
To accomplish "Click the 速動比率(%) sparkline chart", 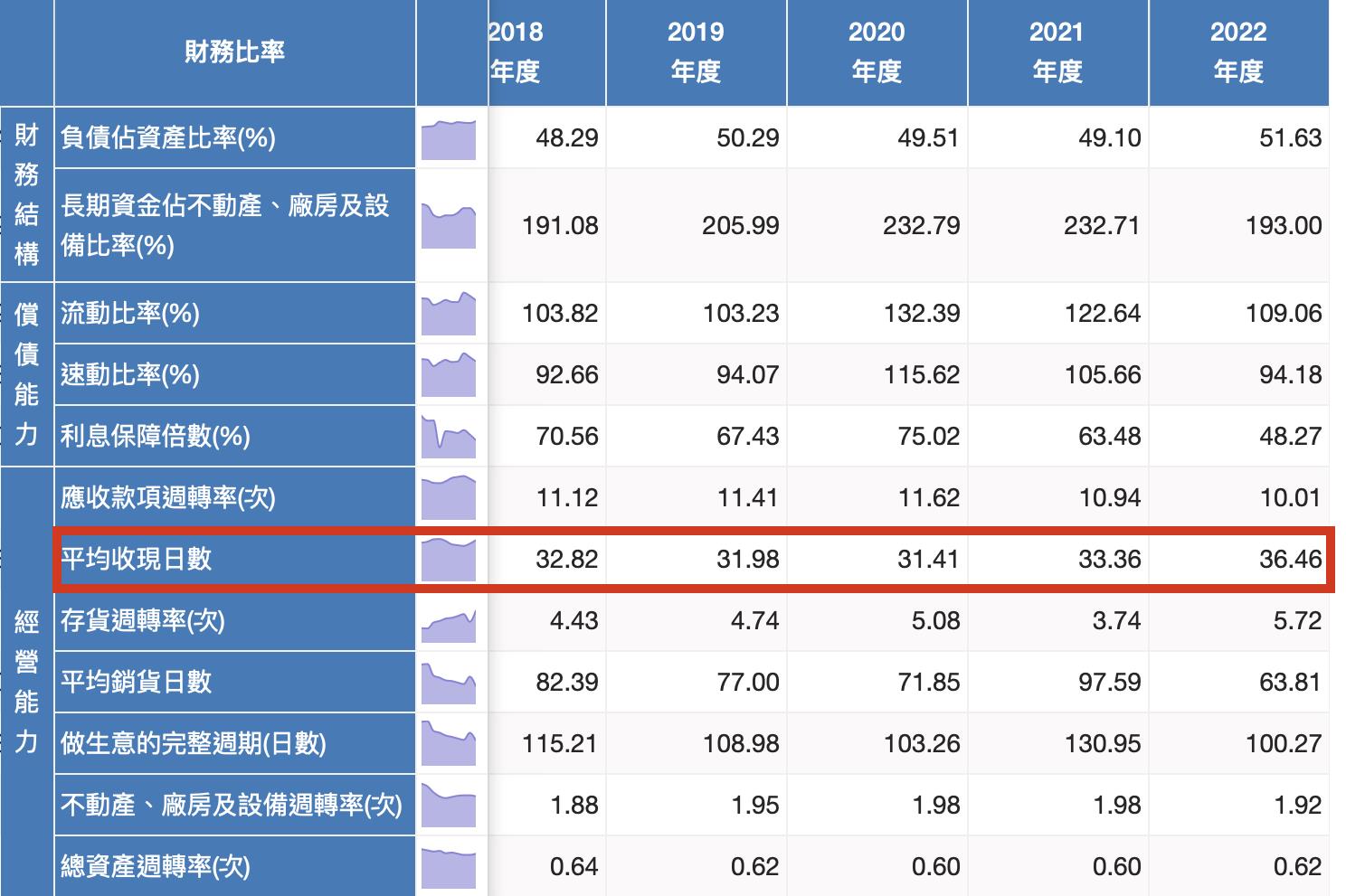I will tap(449, 375).
